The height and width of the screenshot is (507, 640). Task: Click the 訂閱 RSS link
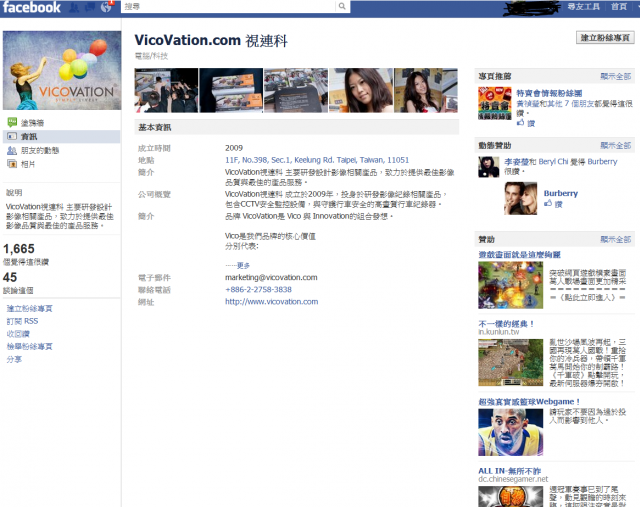coord(22,321)
